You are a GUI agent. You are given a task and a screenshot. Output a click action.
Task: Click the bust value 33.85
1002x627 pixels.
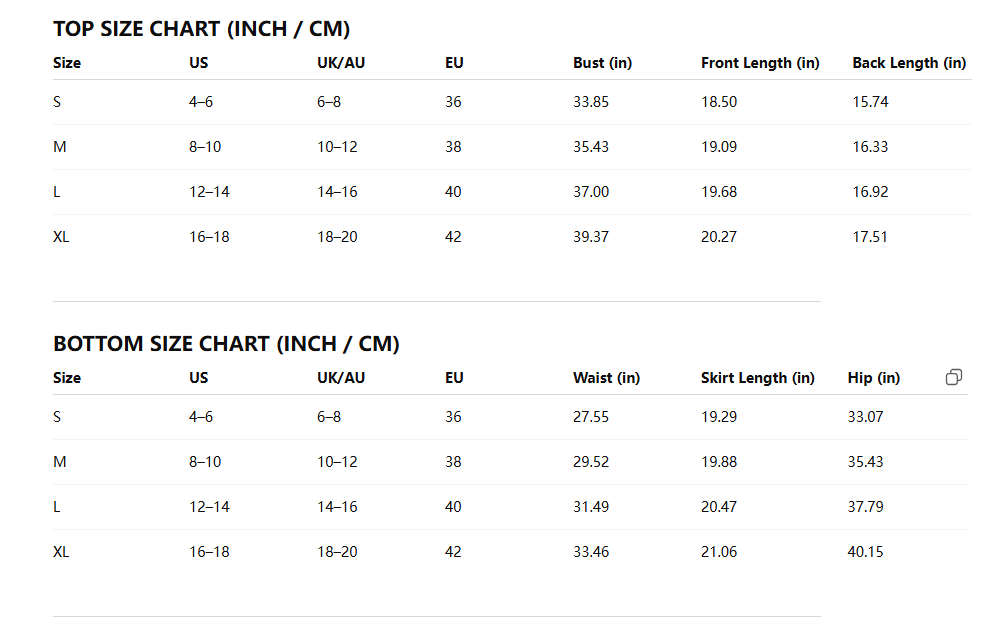(591, 102)
